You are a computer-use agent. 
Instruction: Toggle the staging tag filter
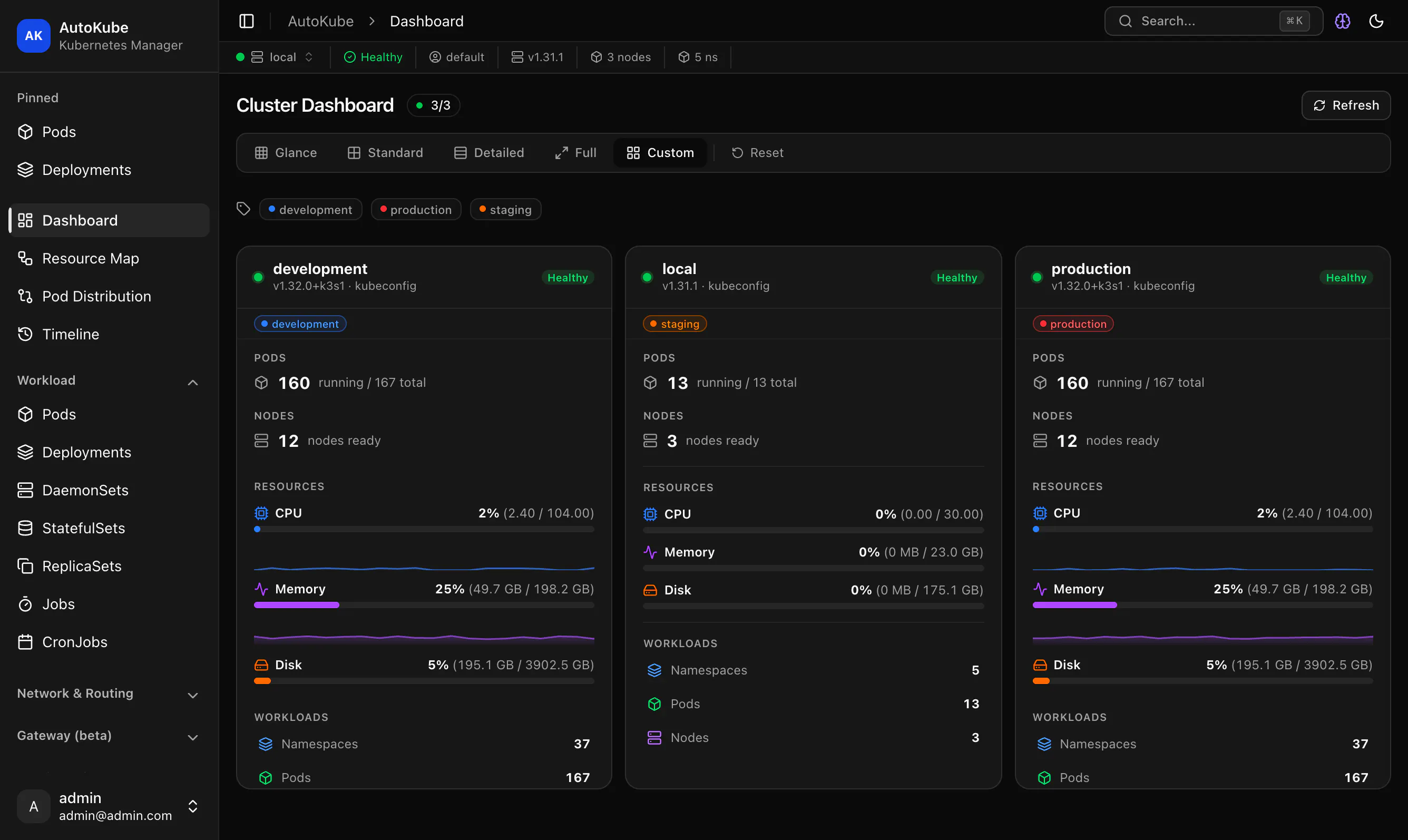pyautogui.click(x=505, y=209)
